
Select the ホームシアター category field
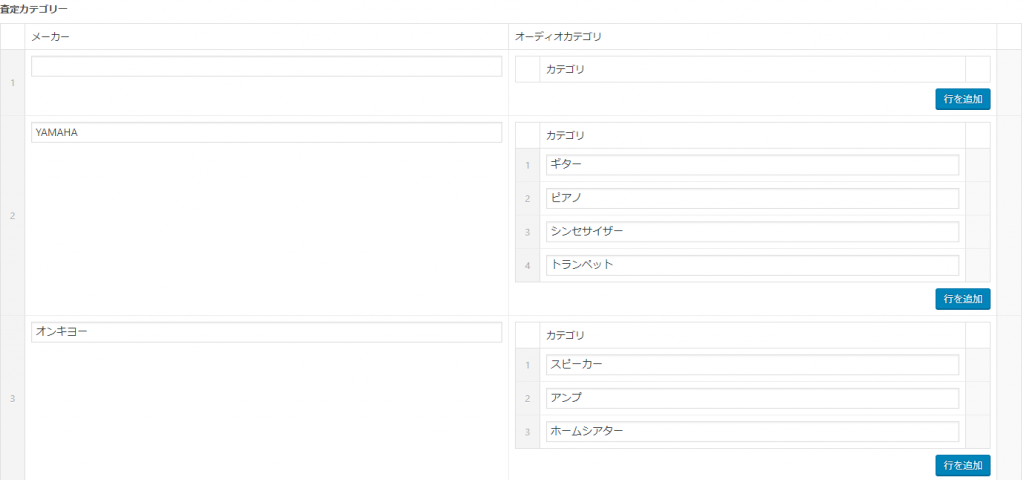pyautogui.click(x=752, y=432)
